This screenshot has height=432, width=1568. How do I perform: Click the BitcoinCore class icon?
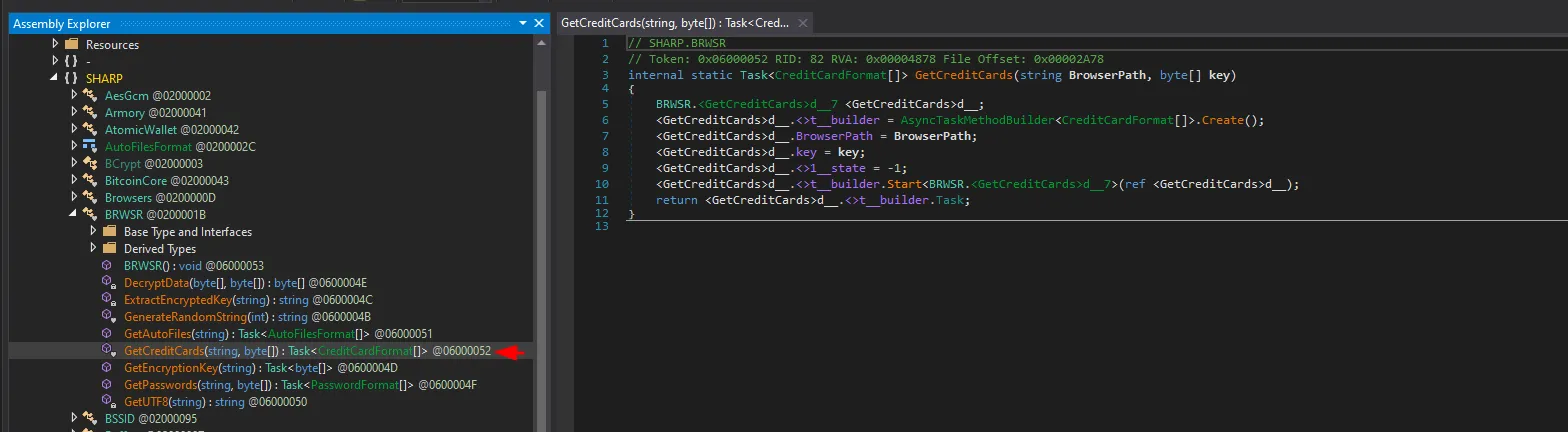coord(89,181)
